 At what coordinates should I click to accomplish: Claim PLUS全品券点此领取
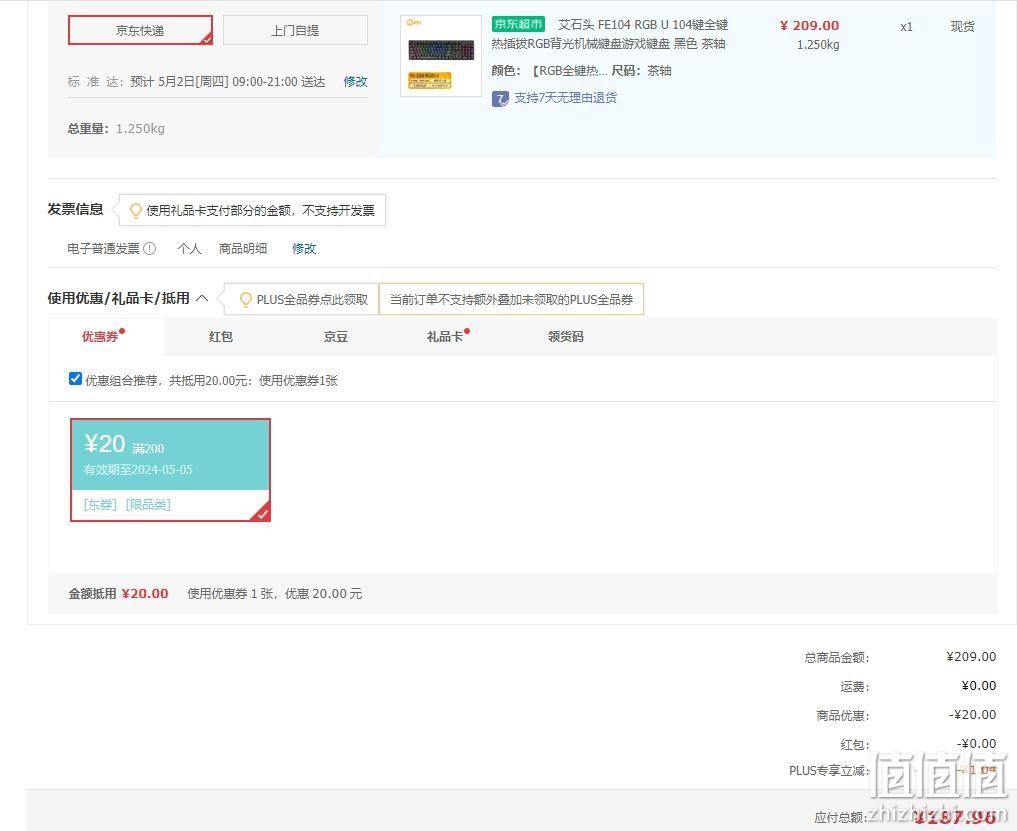click(312, 300)
